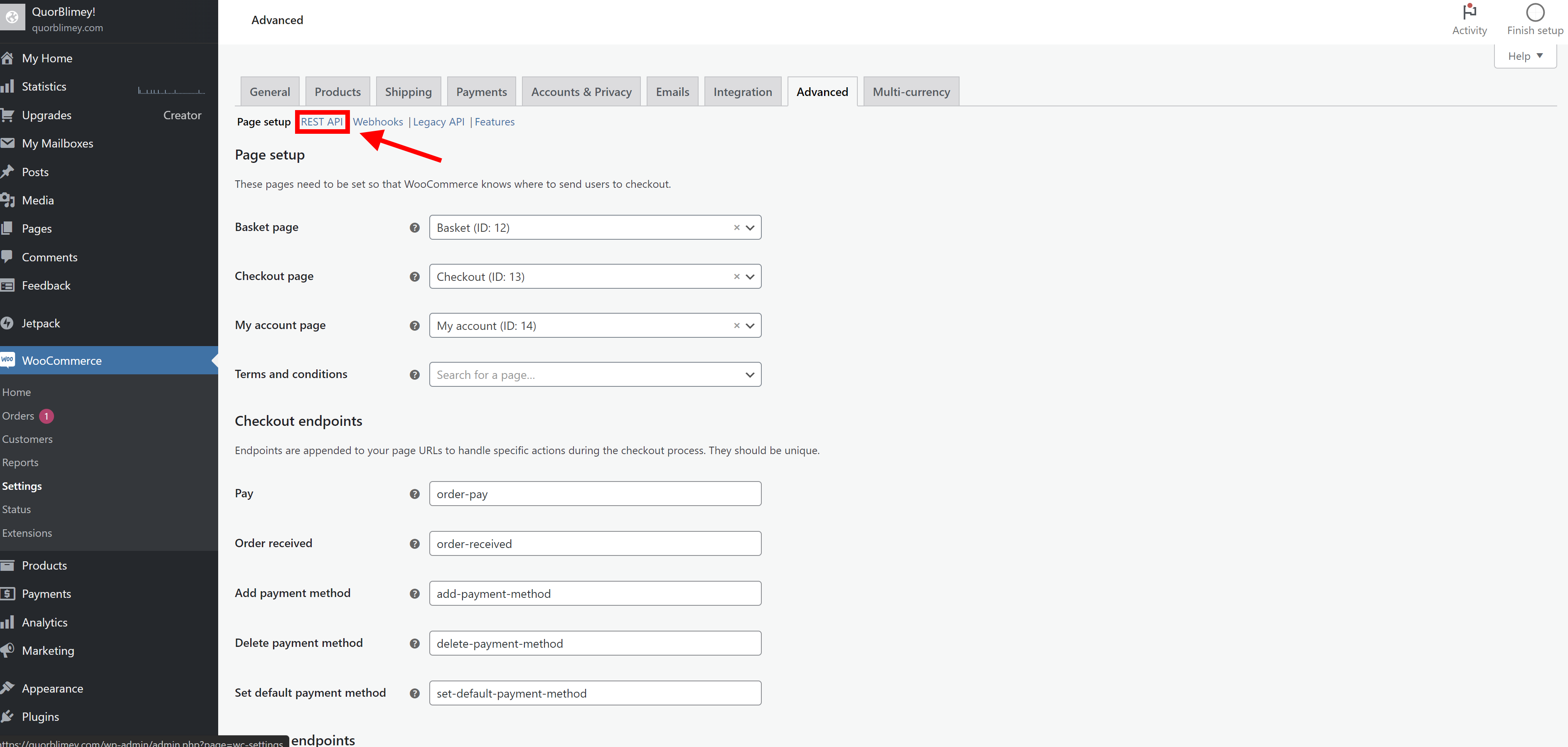Click the Marketing megaphone icon

7,650
